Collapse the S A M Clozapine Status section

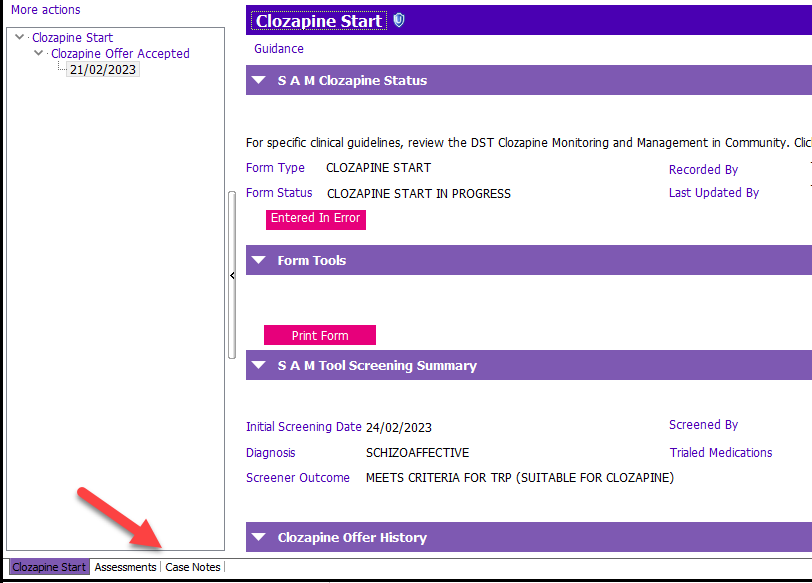258,80
